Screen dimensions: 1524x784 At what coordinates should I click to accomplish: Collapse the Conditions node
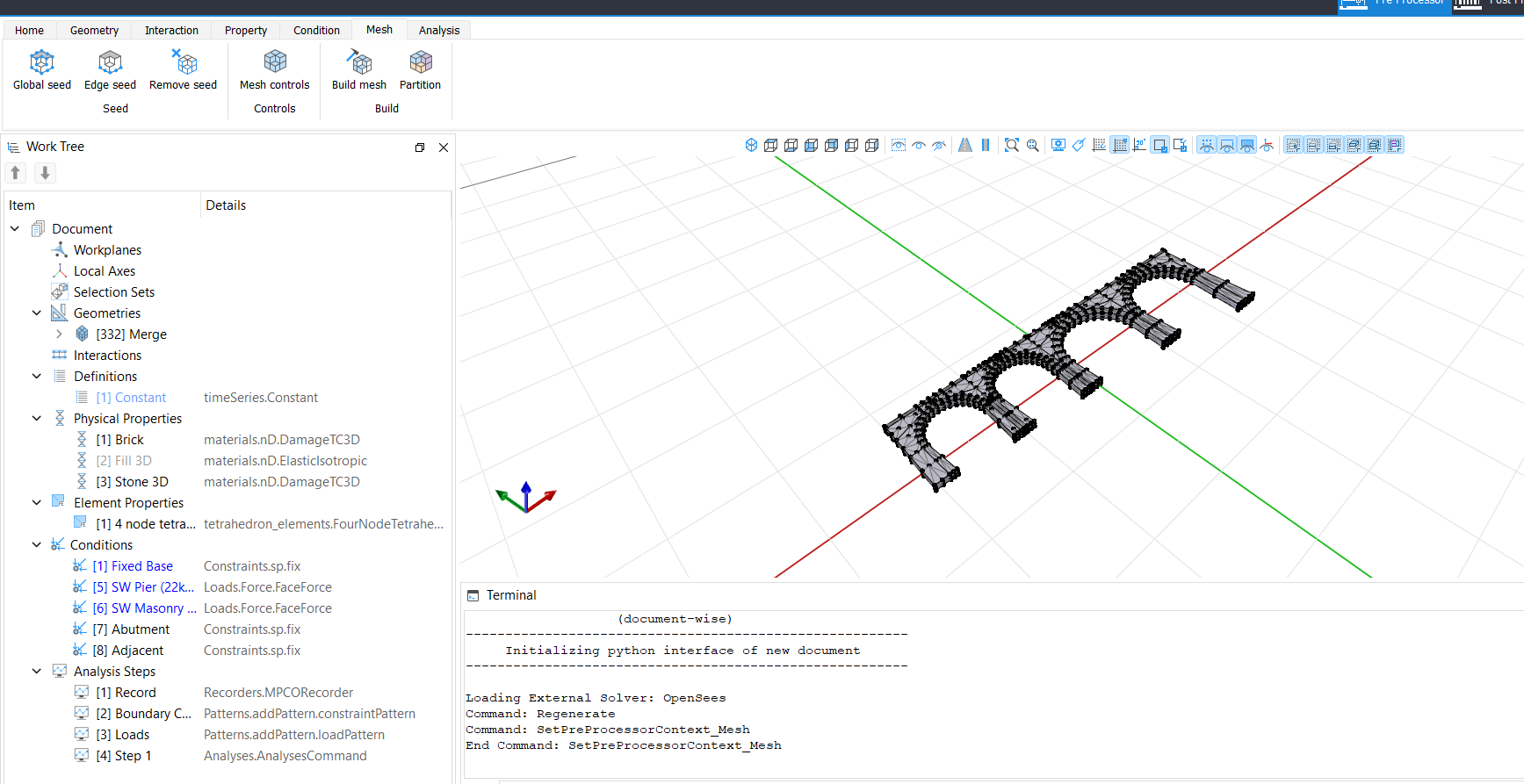click(x=37, y=544)
